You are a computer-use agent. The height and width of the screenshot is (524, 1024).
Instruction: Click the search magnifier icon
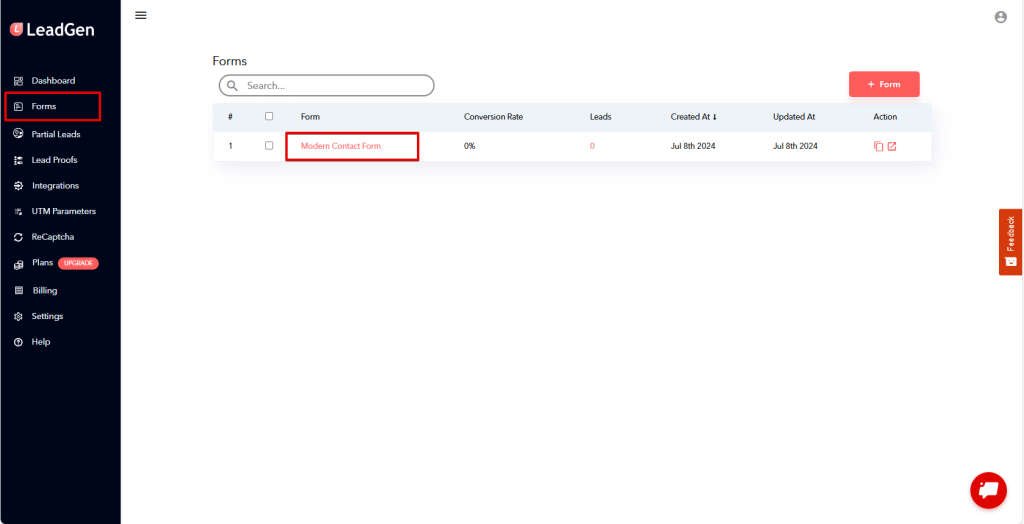[233, 86]
